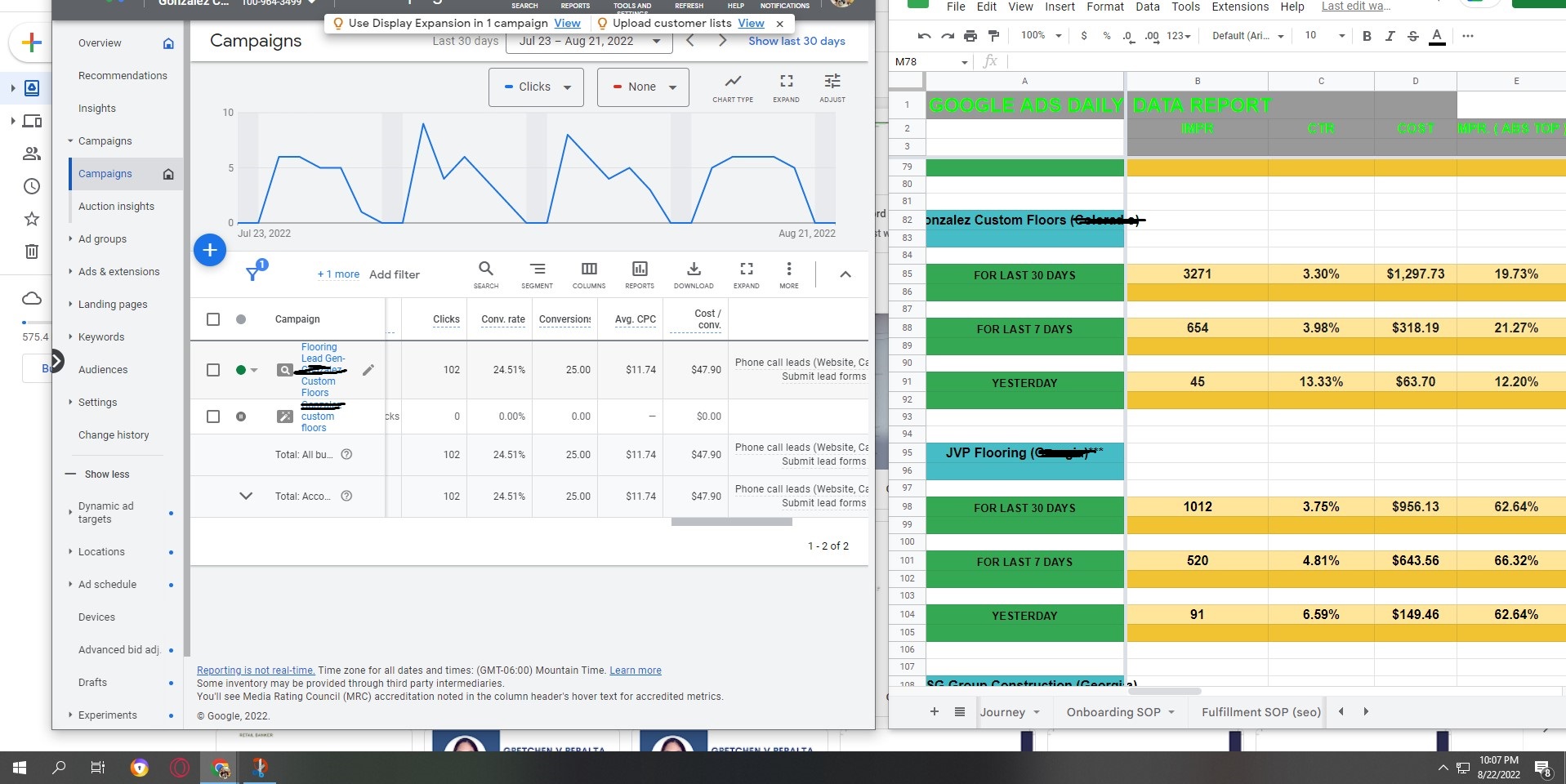The width and height of the screenshot is (1566, 784).
Task: Click help icon beside Total: Acco…
Action: pos(346,496)
